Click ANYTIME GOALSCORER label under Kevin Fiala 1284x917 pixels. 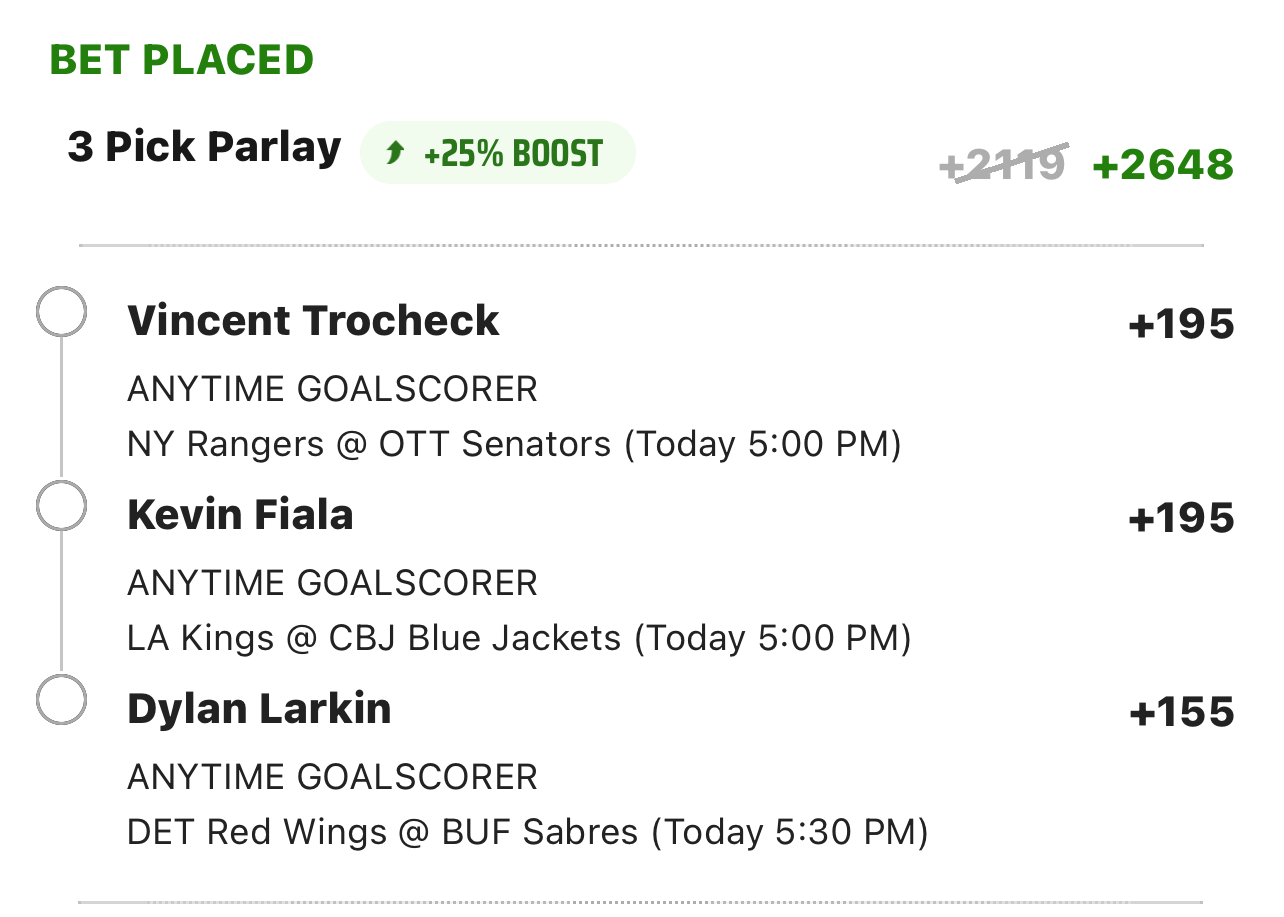332,582
